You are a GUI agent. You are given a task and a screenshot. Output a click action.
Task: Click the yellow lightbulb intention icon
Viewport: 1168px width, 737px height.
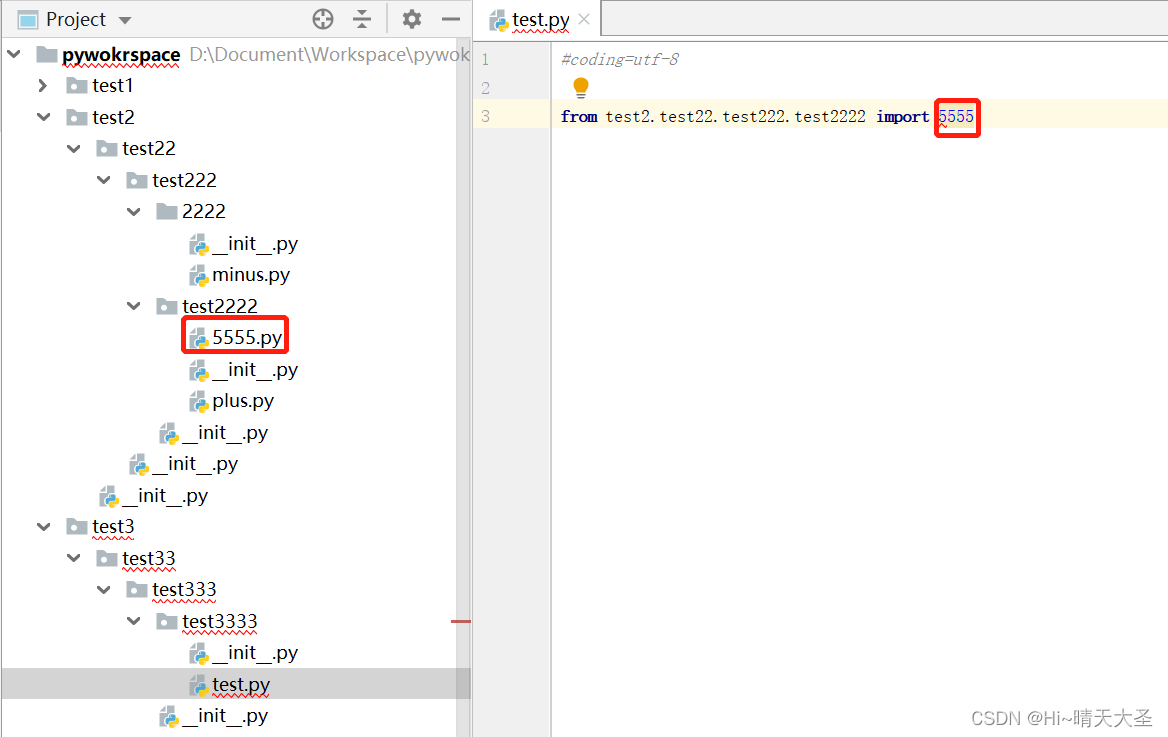(x=581, y=88)
